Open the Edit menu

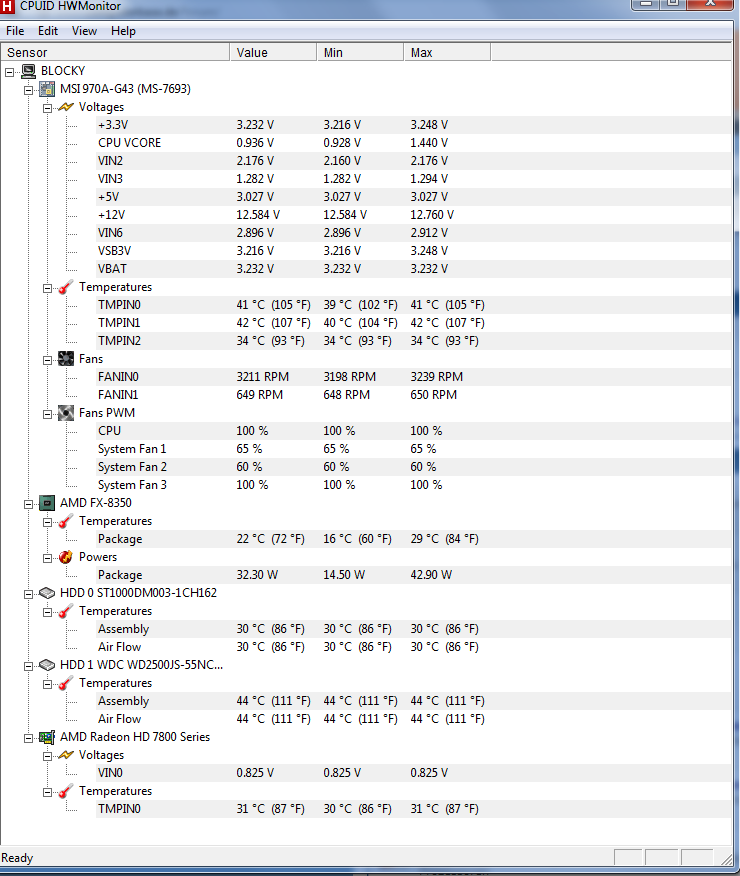(48, 31)
